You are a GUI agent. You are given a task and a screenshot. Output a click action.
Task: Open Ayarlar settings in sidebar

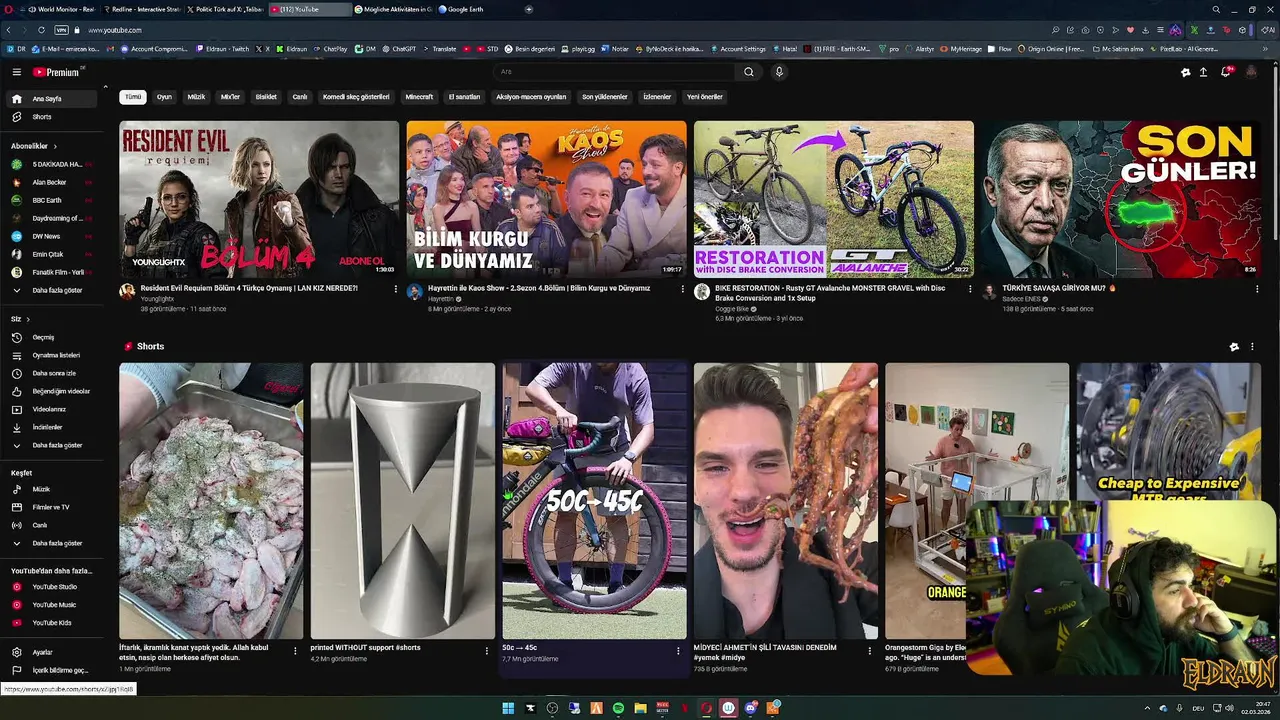pyautogui.click(x=53, y=652)
